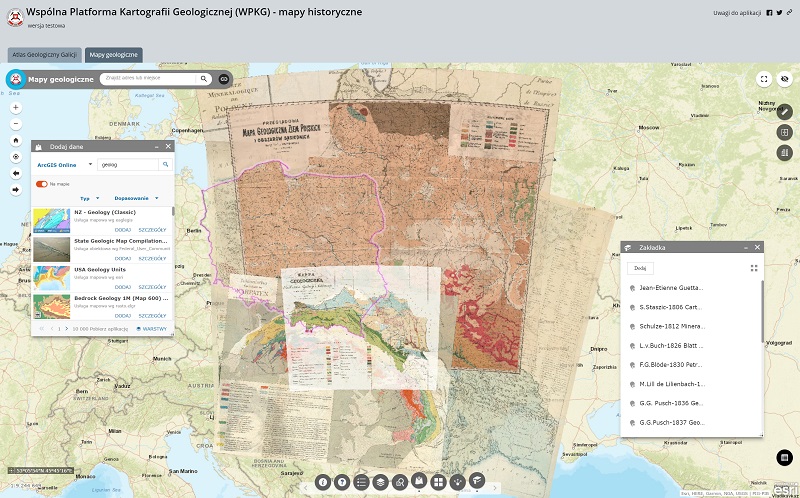Click the Zakładka panel scrollbar
Viewport: 800px width, 498px height.
(x=763, y=311)
